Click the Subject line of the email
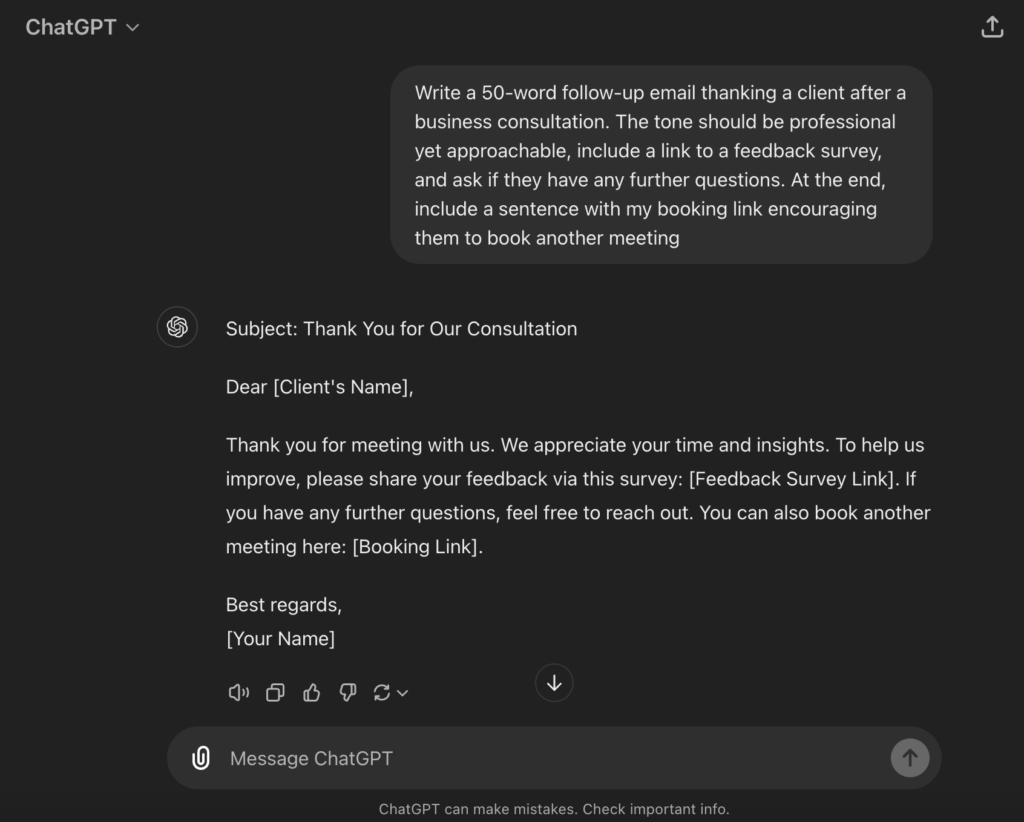1024x822 pixels. pyautogui.click(x=401, y=328)
